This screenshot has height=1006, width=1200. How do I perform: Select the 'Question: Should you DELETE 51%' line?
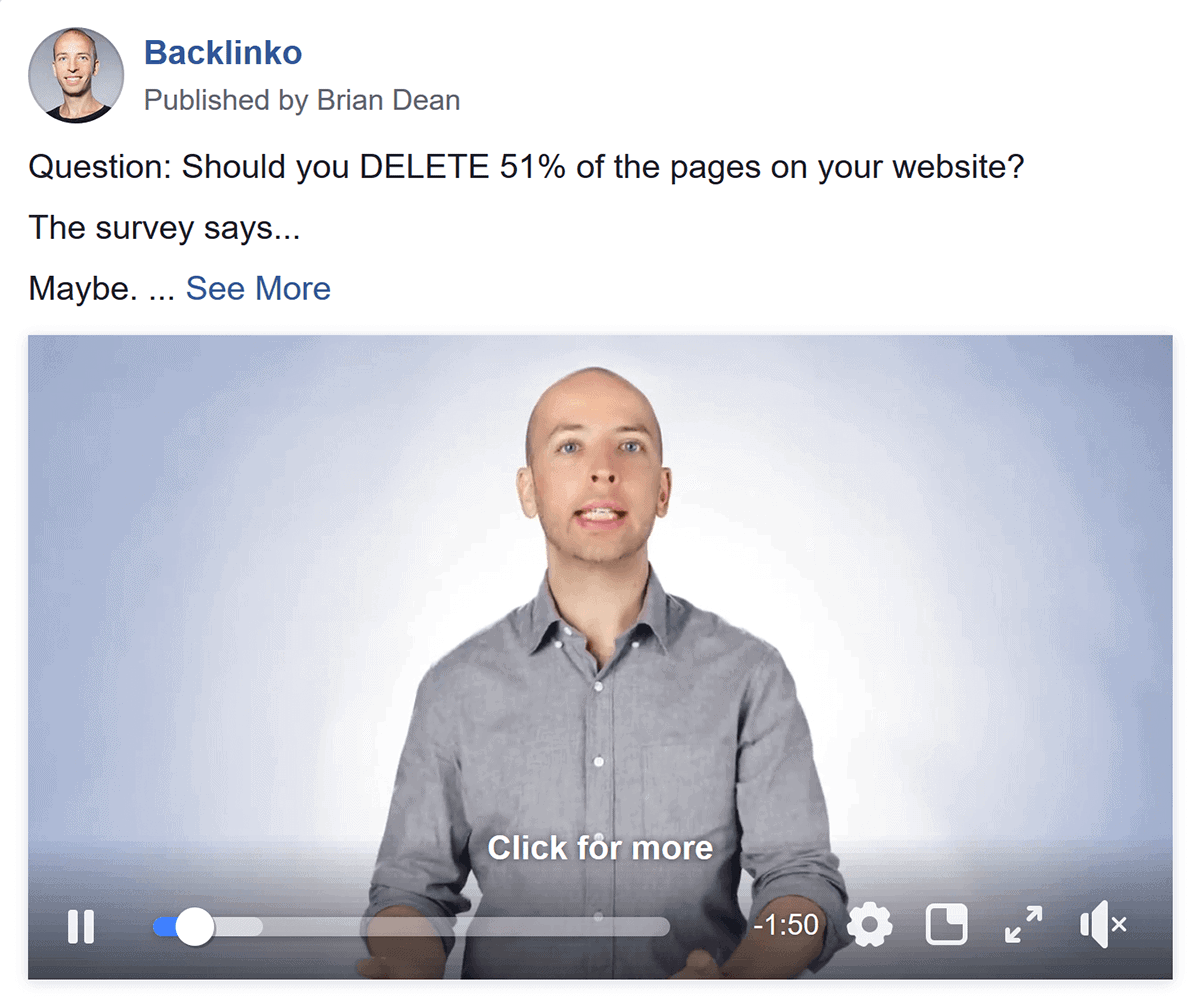[x=527, y=166]
